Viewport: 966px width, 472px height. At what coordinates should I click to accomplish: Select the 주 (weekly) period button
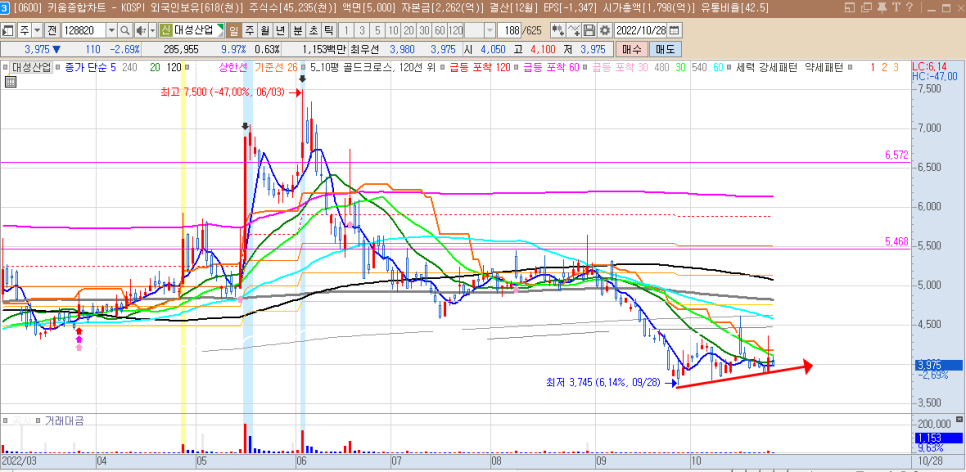(x=250, y=30)
